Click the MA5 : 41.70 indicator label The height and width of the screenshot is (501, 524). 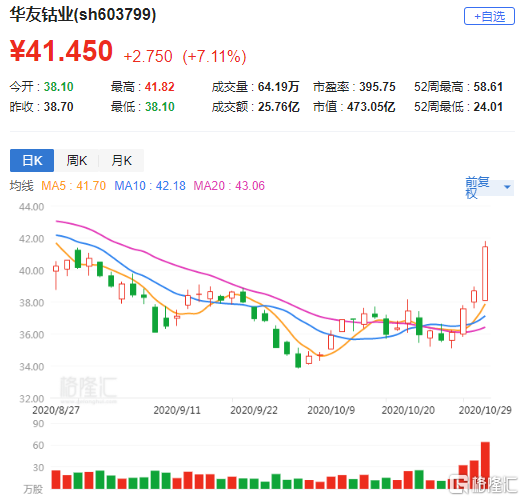click(74, 185)
